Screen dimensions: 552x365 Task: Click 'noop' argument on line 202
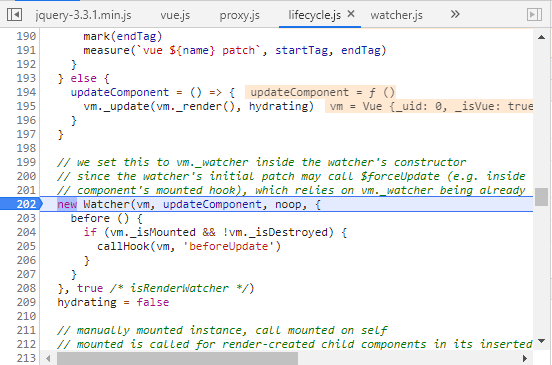[x=288, y=204]
